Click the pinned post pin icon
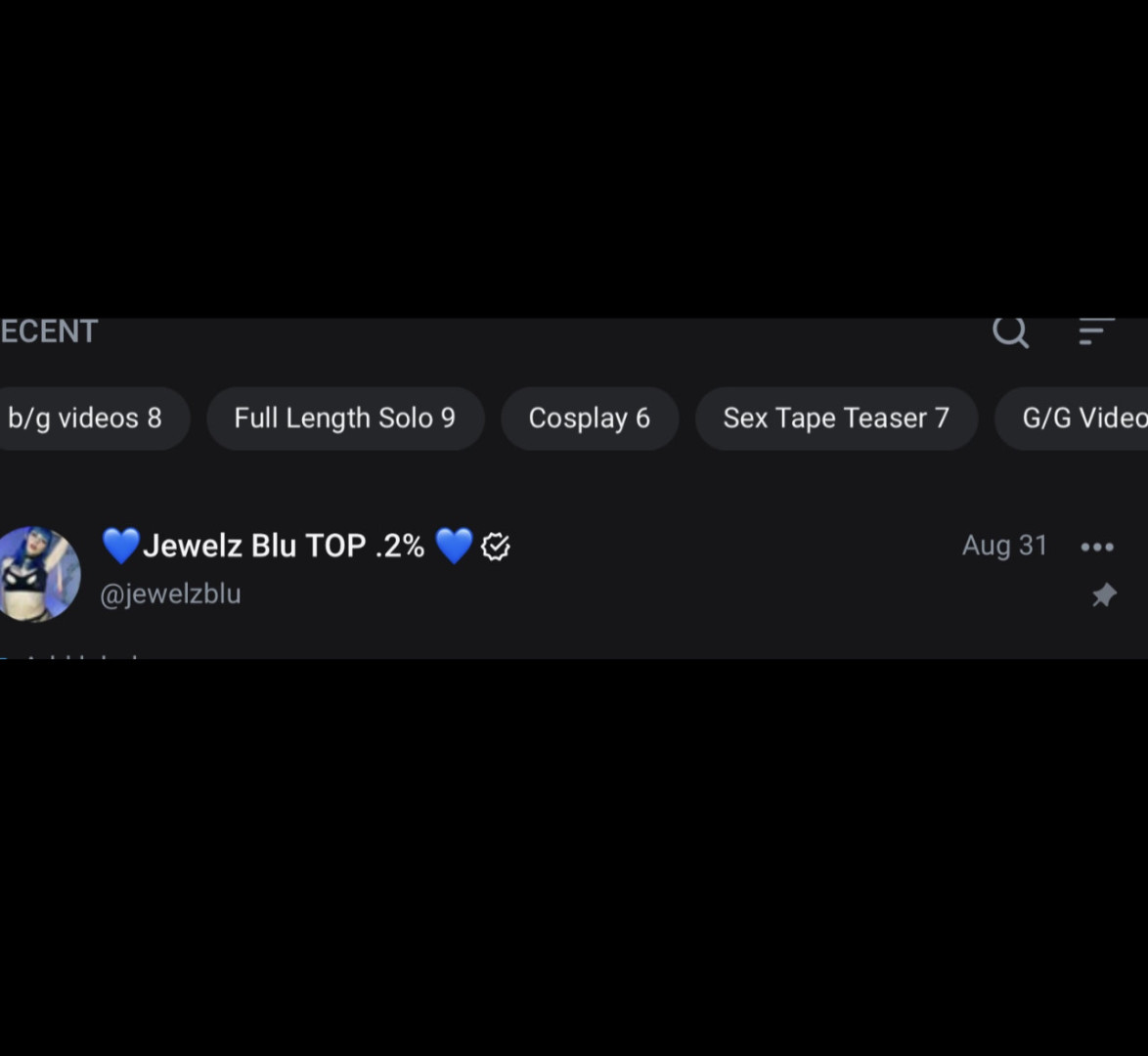This screenshot has width=1148, height=1056. (1104, 594)
